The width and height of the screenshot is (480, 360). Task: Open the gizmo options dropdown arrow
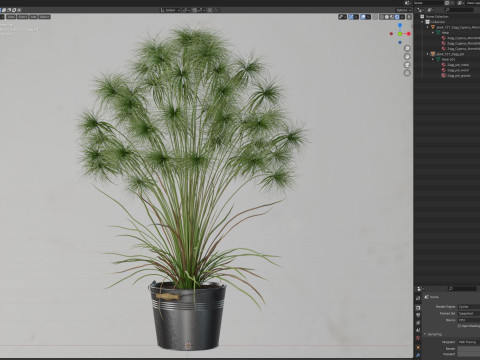click(356, 17)
